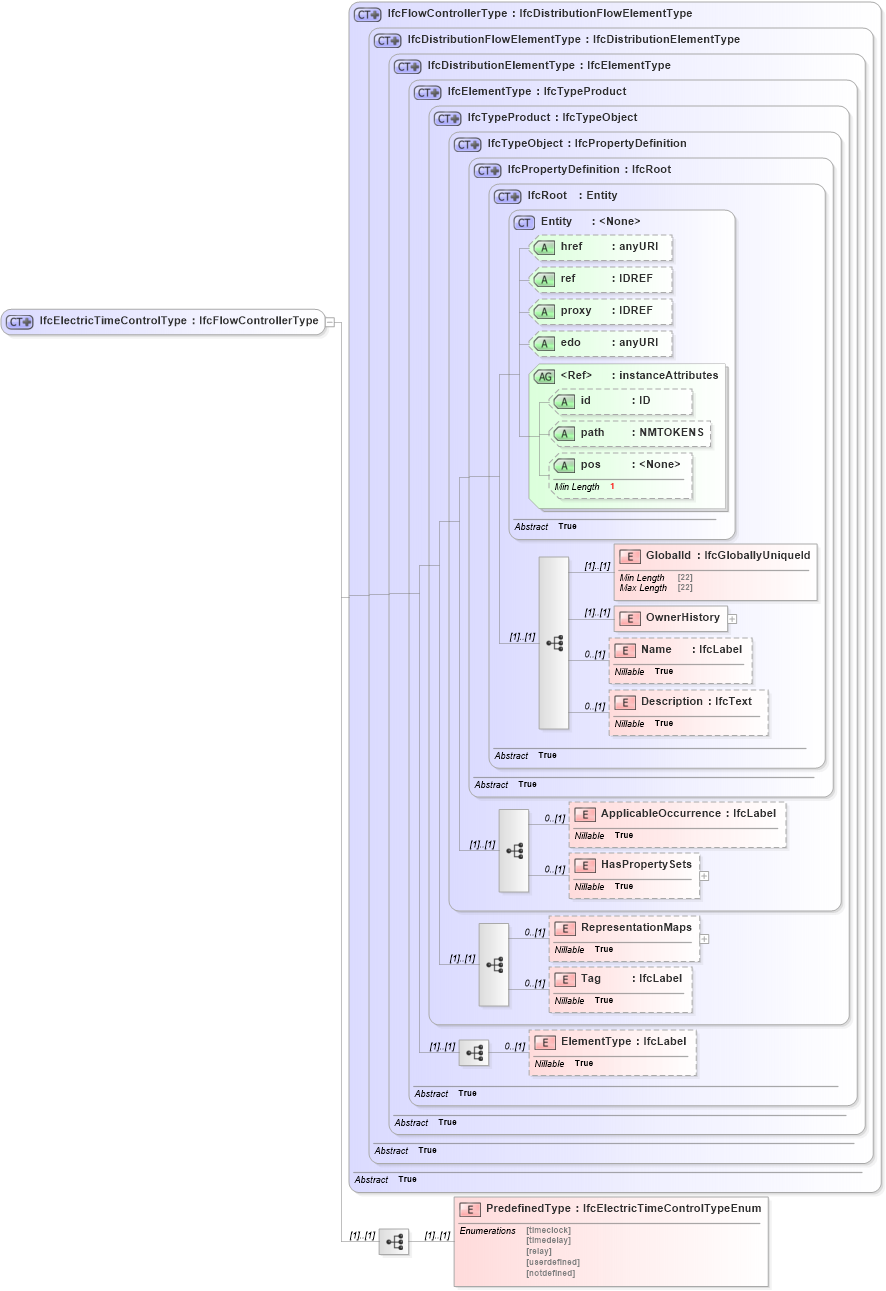Click the href attribute icon
This screenshot has height=1291, width=886.
pyautogui.click(x=545, y=247)
